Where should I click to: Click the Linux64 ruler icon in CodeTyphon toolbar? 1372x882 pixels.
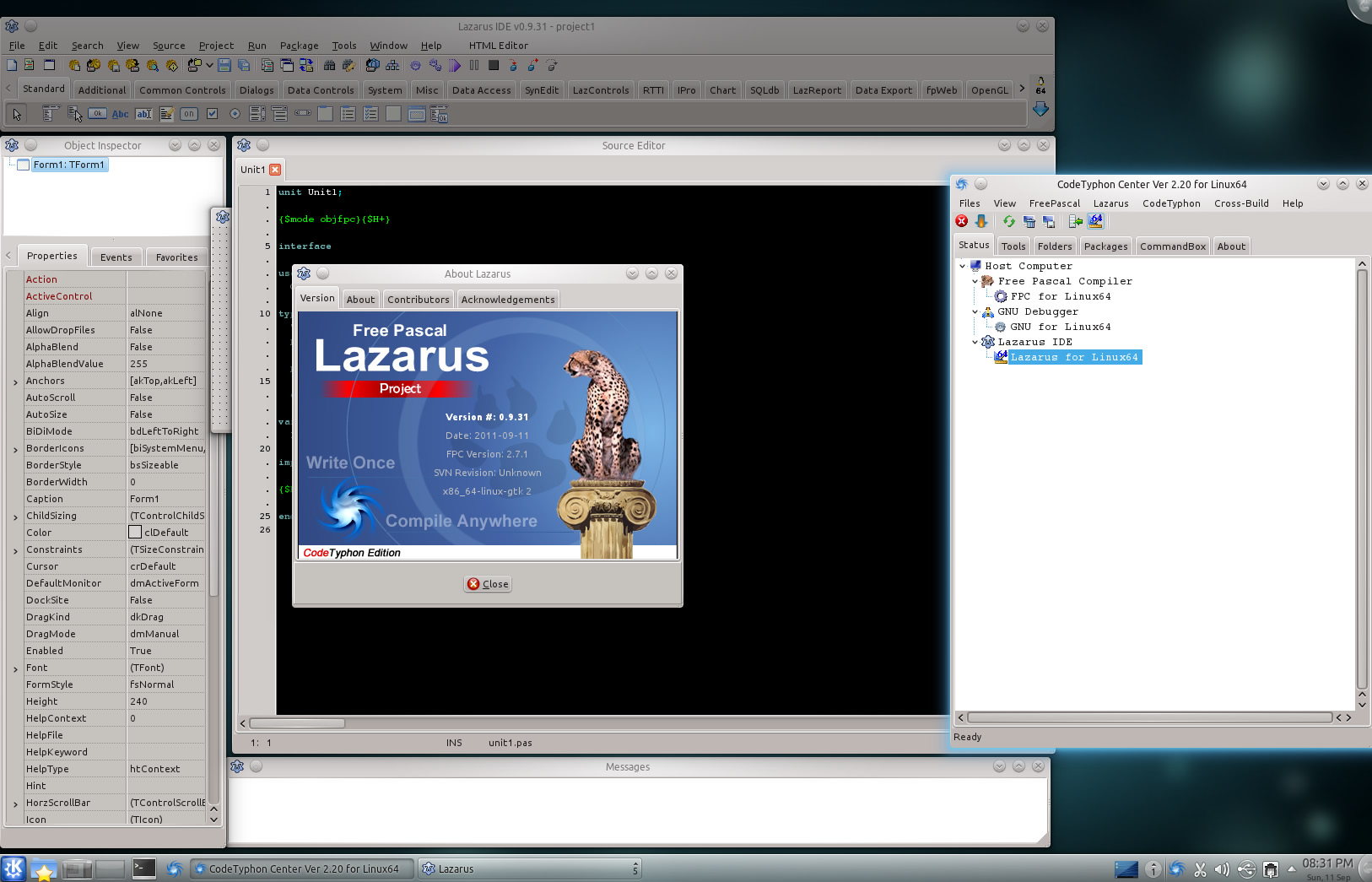click(x=1095, y=221)
